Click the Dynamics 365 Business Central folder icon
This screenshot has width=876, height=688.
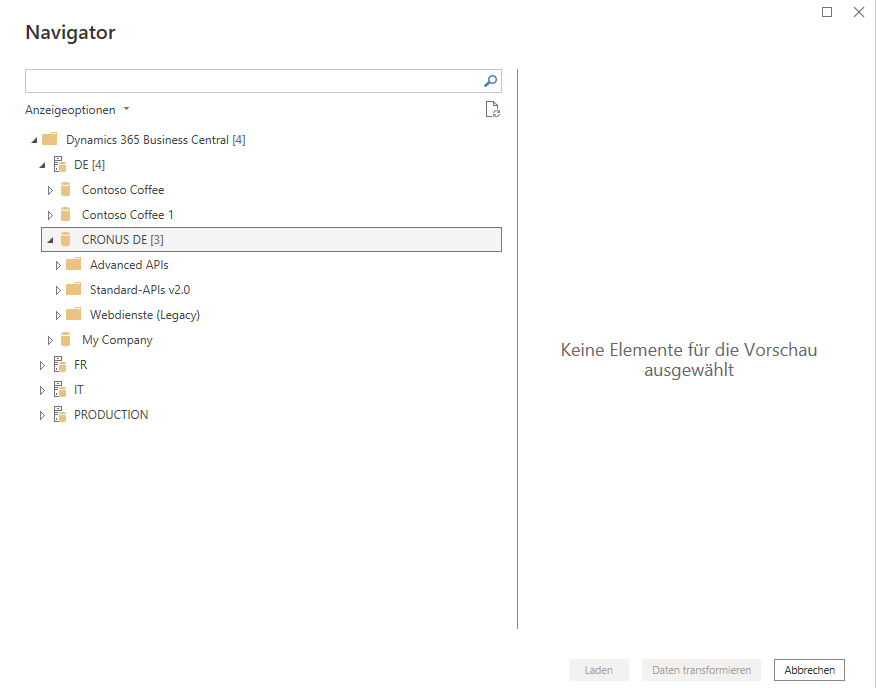click(x=50, y=139)
